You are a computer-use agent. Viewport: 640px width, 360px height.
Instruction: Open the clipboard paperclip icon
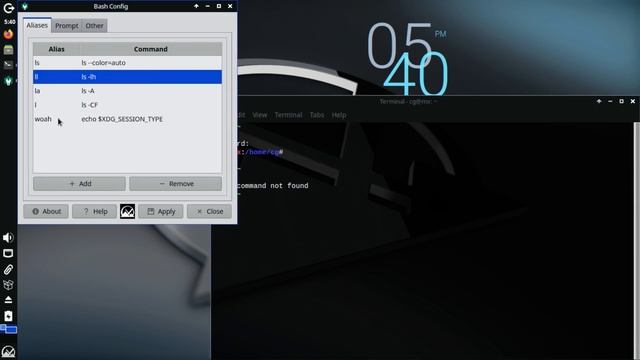pos(8,269)
